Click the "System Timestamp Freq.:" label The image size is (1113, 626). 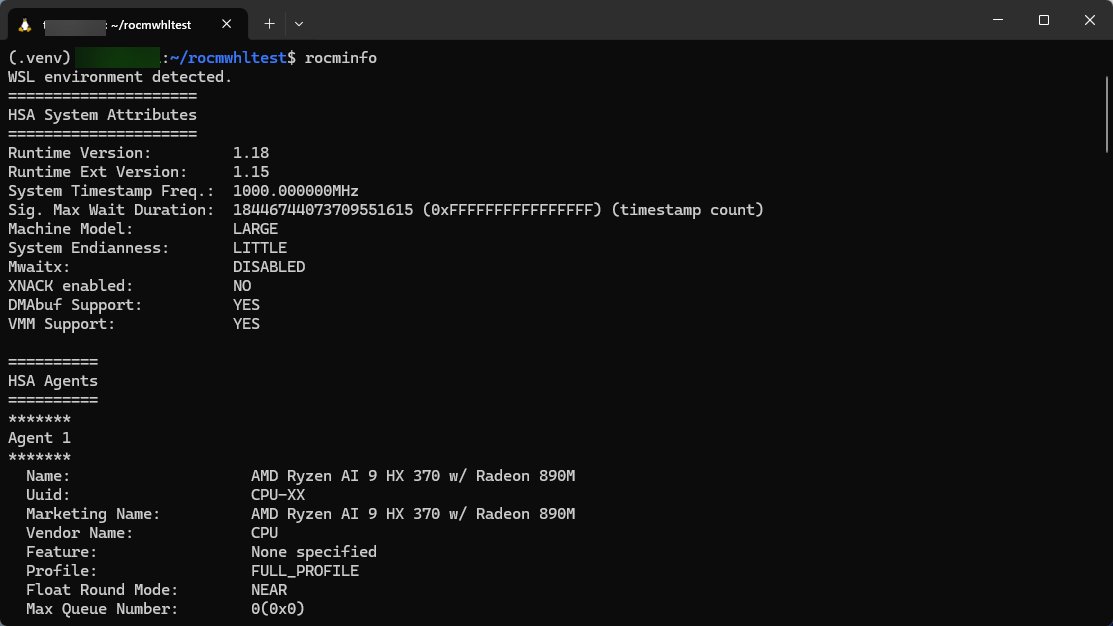[111, 191]
